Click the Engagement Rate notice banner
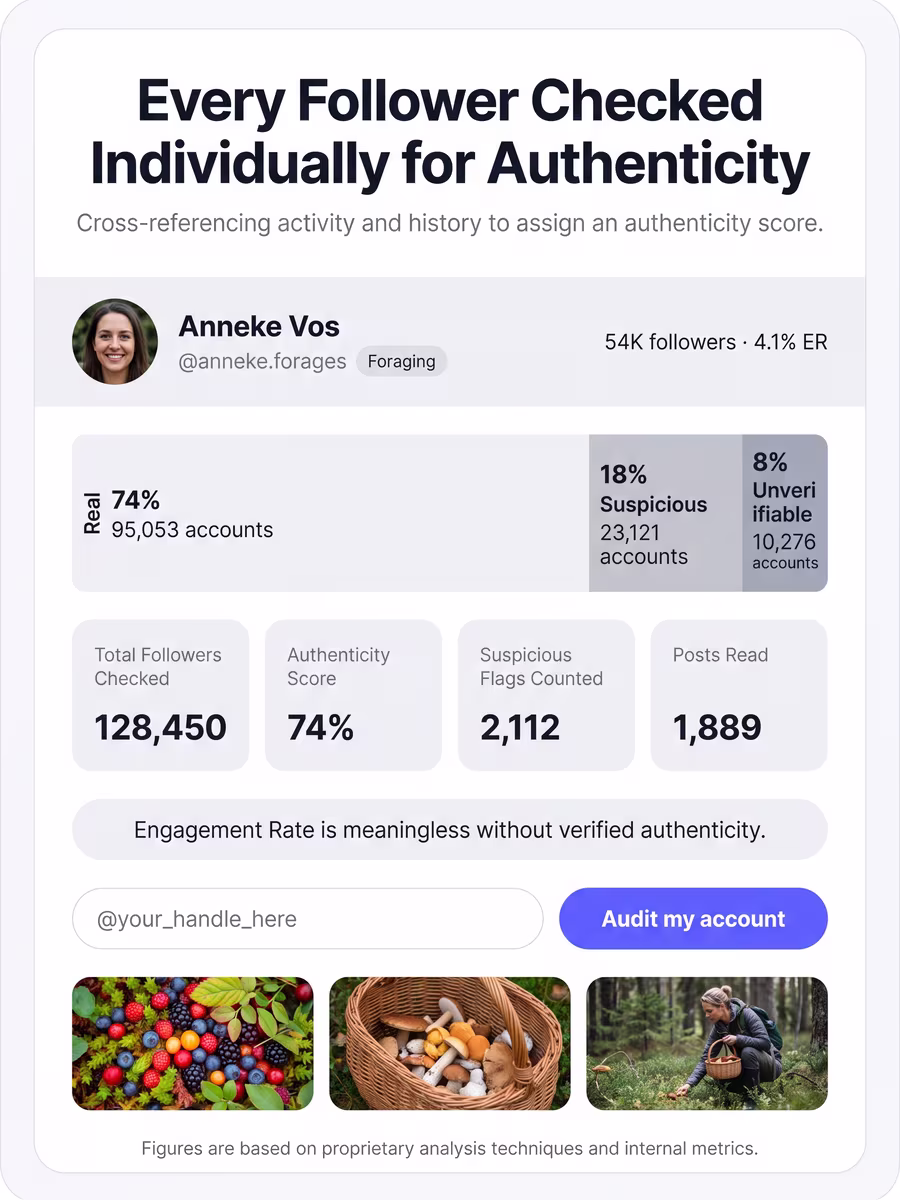Image resolution: width=900 pixels, height=1200 pixels. tap(450, 830)
